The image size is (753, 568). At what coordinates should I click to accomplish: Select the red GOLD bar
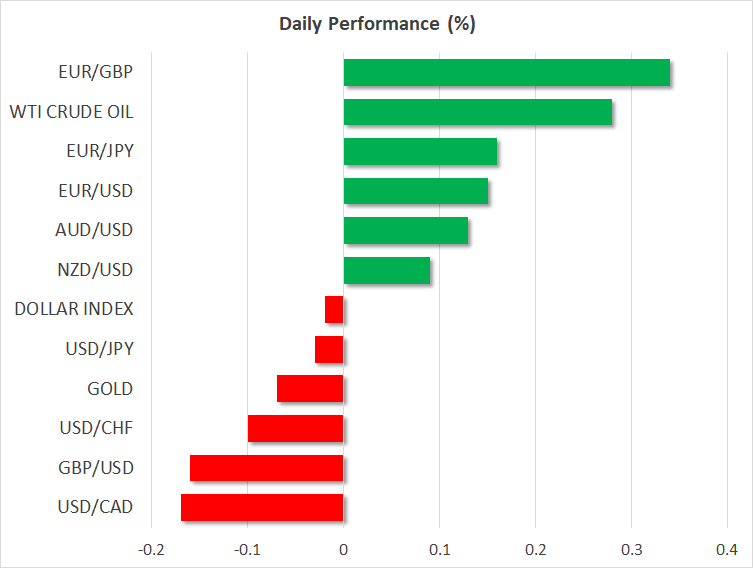[x=310, y=388]
